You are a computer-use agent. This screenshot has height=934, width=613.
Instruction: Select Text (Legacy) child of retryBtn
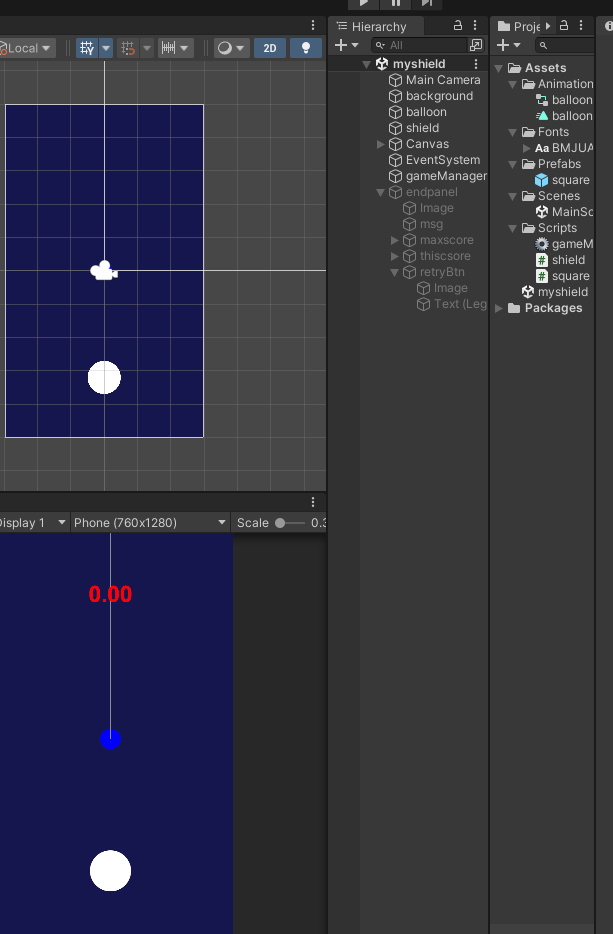(451, 304)
